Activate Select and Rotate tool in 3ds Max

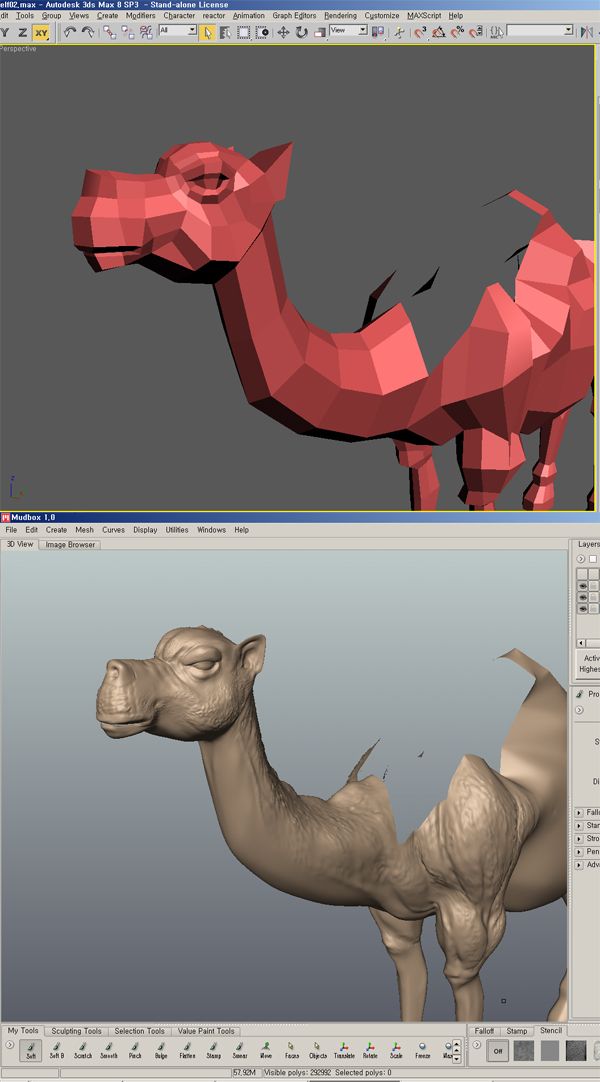pyautogui.click(x=301, y=32)
